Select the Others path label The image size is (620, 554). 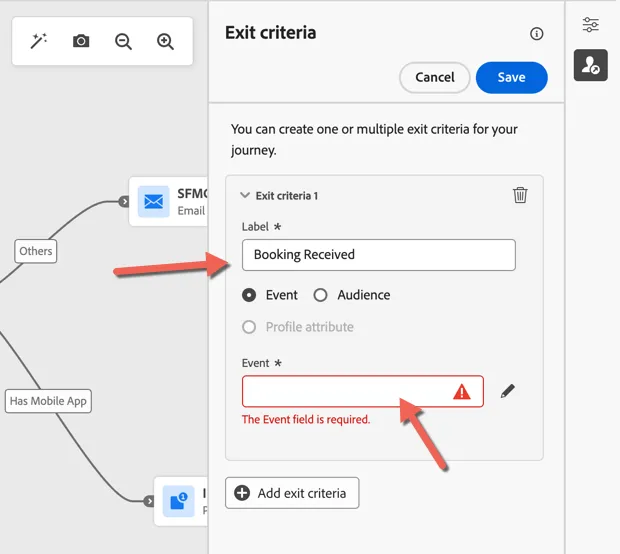click(36, 251)
